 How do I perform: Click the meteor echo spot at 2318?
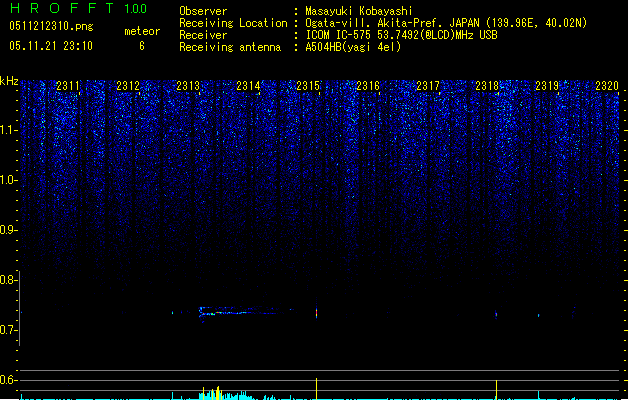496,315
